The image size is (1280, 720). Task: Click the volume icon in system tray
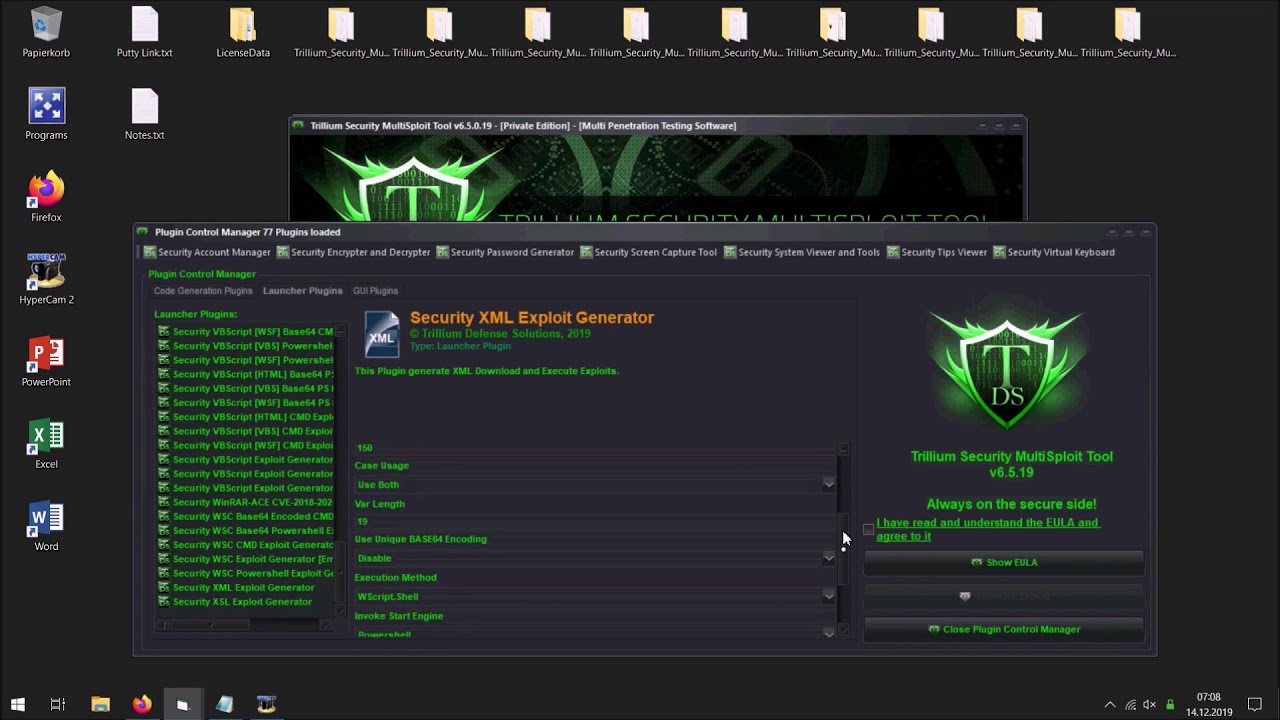coord(1150,705)
